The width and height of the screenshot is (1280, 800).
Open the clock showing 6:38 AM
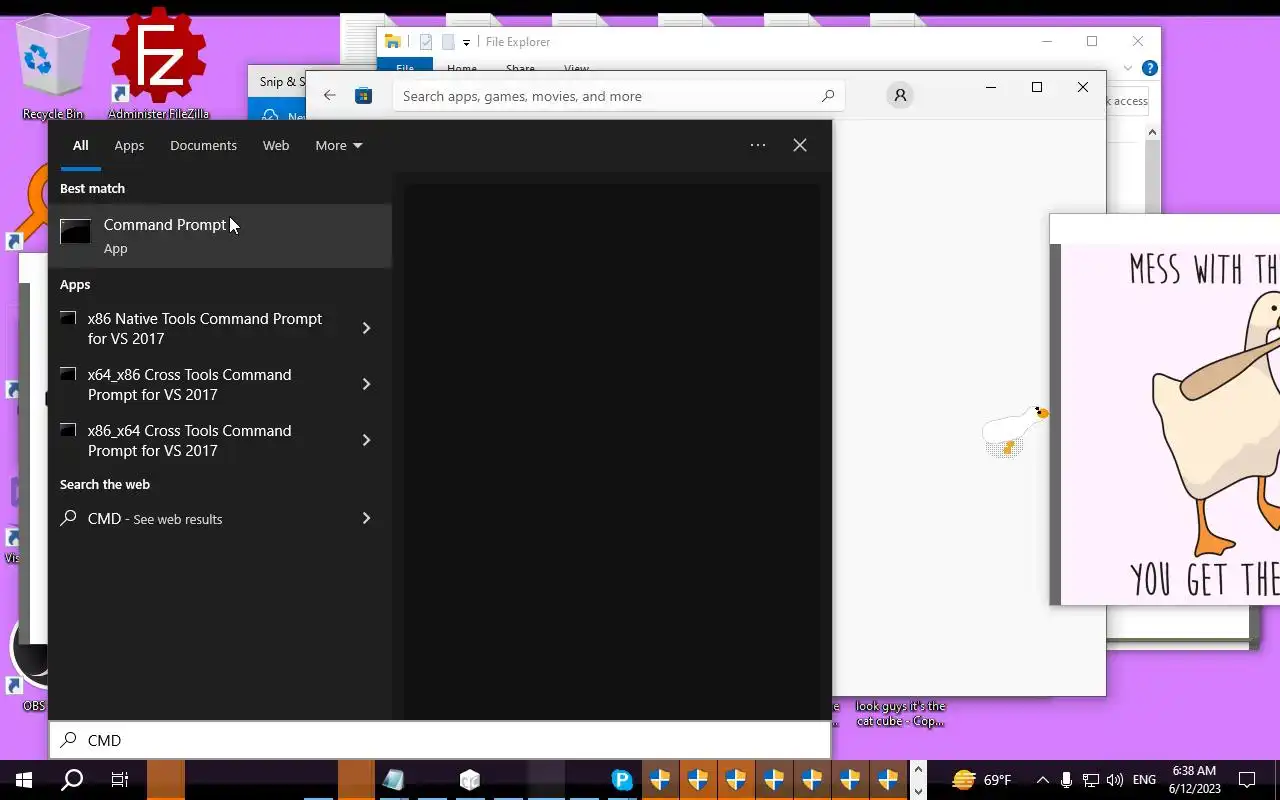1194,780
